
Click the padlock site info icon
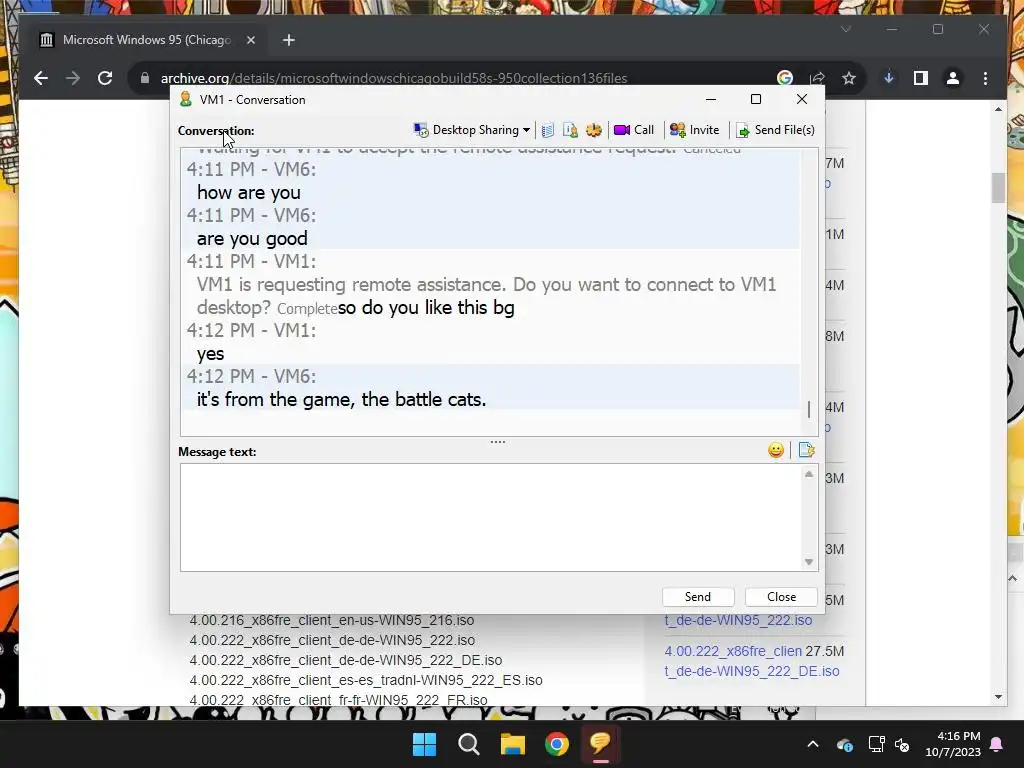point(145,78)
